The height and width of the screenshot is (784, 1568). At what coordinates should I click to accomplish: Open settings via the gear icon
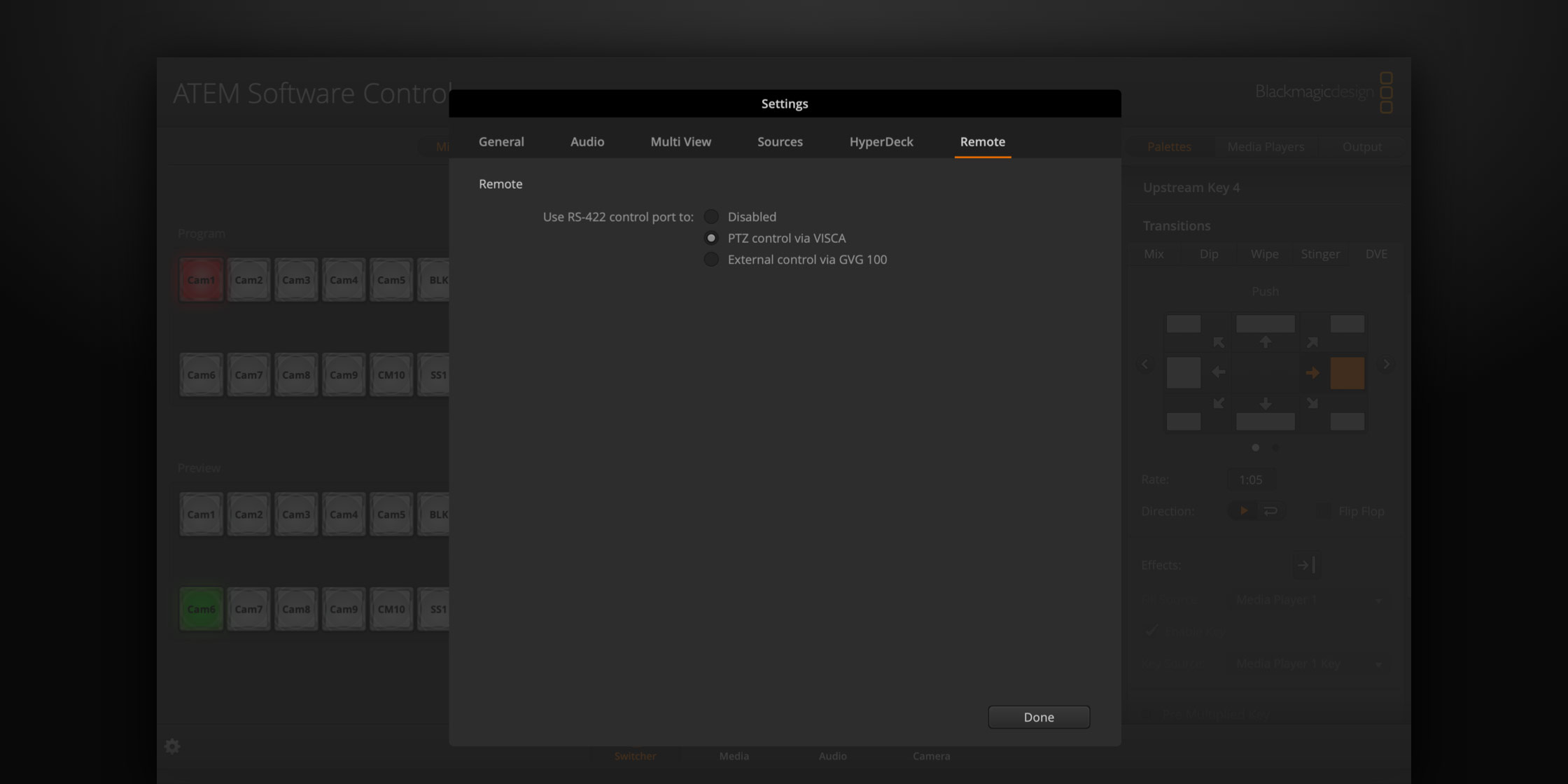(x=172, y=746)
